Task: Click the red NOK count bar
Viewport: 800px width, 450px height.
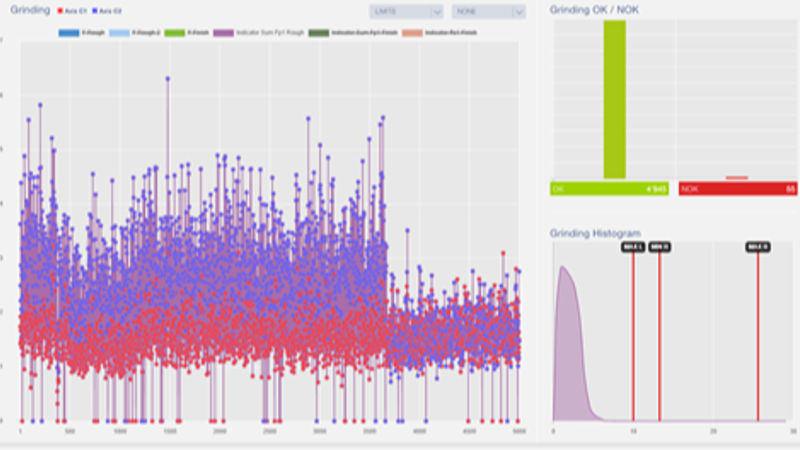Action: tap(738, 189)
